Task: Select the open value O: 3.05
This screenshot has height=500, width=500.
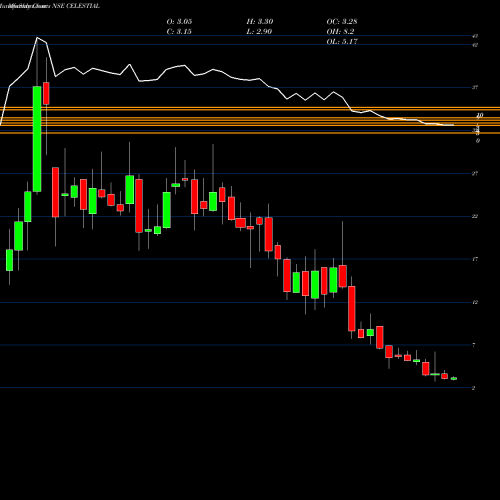Action: (x=179, y=21)
